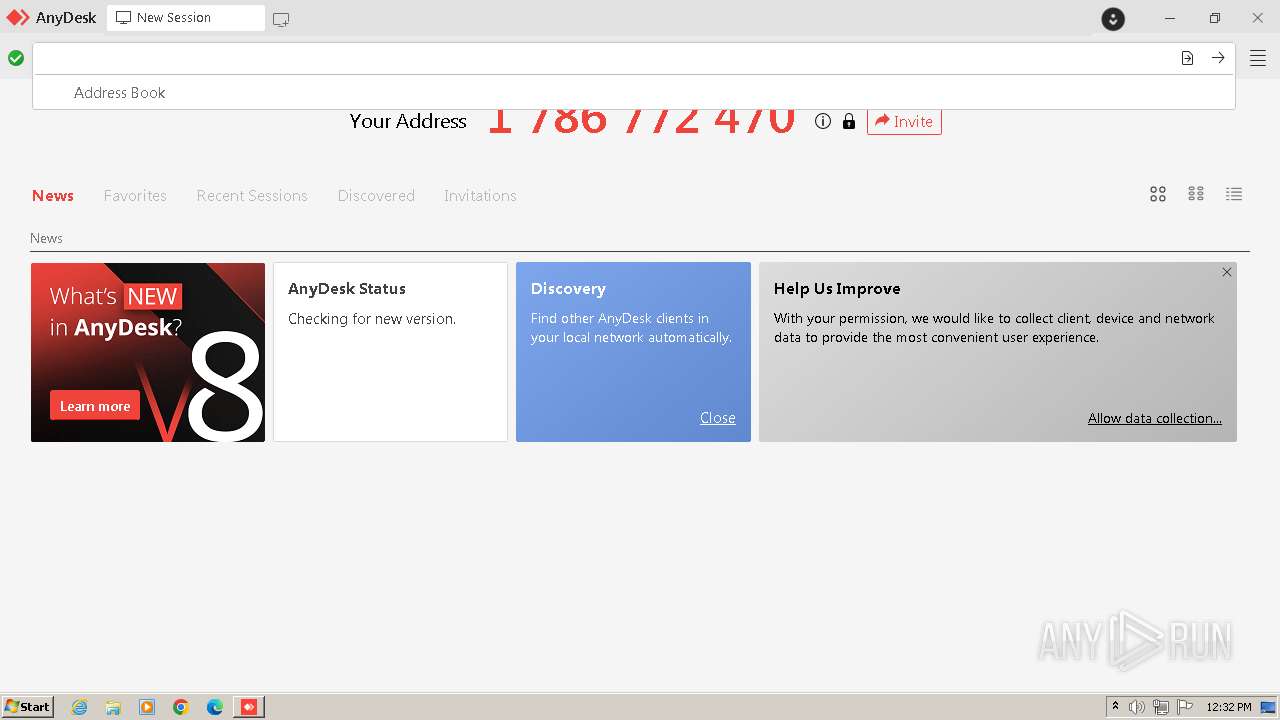Open the file transfer icon in address bar
The image size is (1280, 720).
pos(1187,58)
